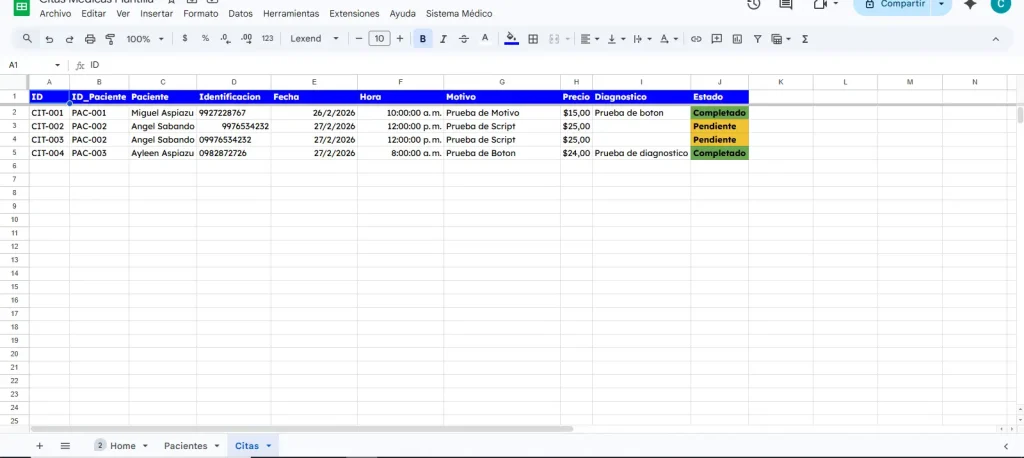Open the Archivo menu
The image size is (1024, 458).
coord(56,13)
